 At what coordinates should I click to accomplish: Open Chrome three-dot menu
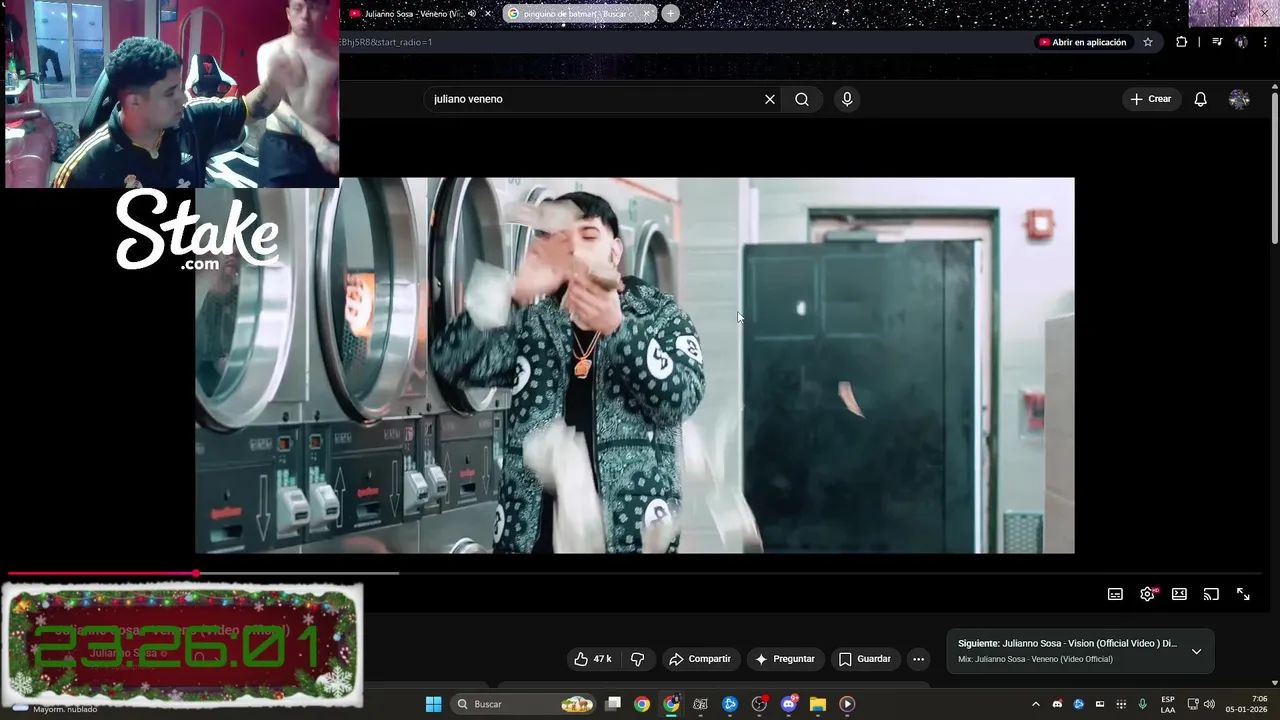click(x=1266, y=42)
